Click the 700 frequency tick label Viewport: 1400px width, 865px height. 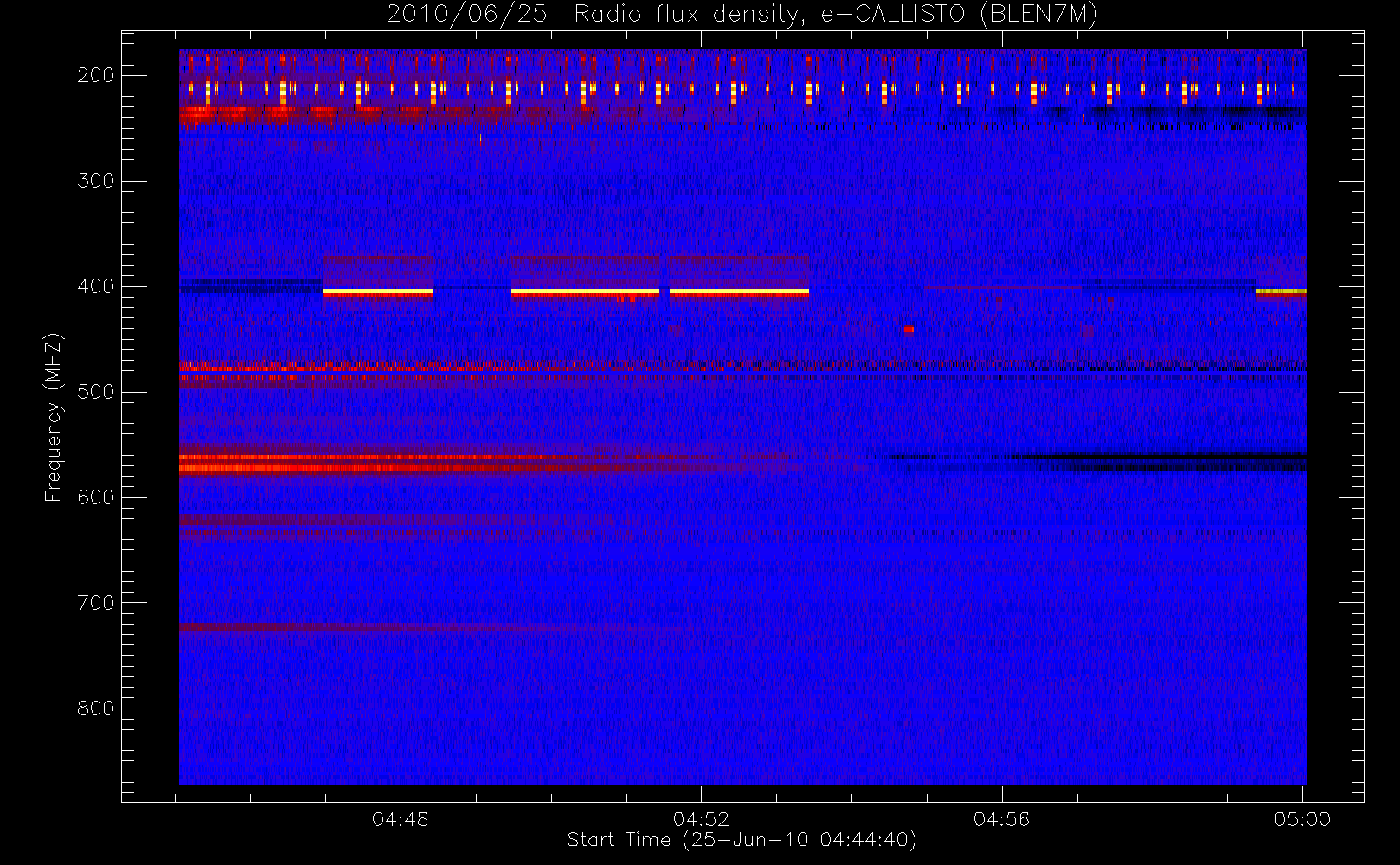click(x=96, y=603)
